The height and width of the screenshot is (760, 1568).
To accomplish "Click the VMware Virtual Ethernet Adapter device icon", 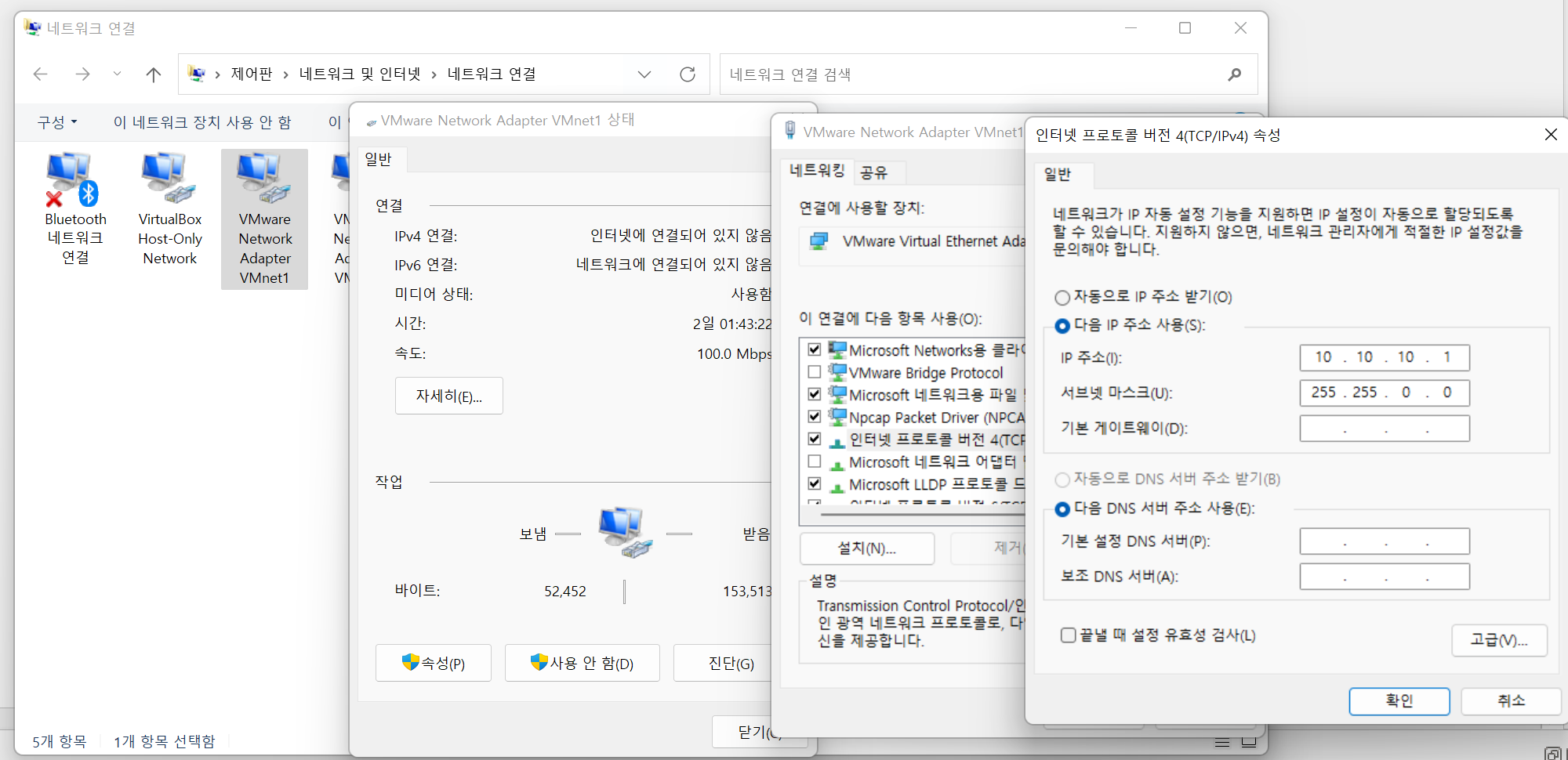I will coord(818,241).
